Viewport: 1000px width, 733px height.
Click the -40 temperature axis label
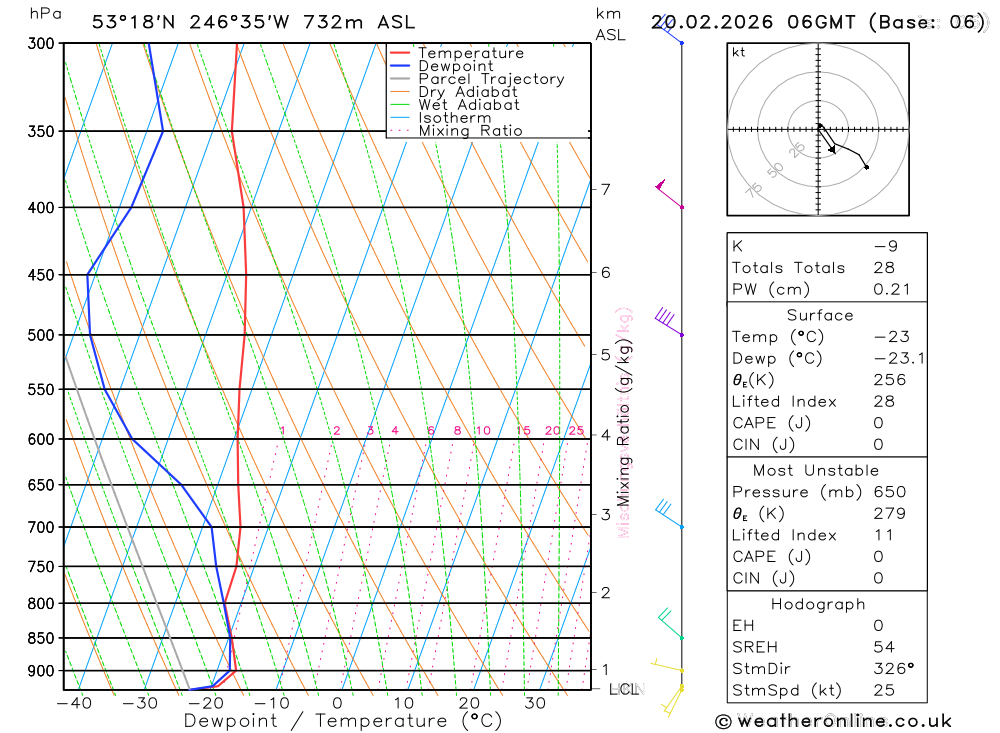coord(74,703)
